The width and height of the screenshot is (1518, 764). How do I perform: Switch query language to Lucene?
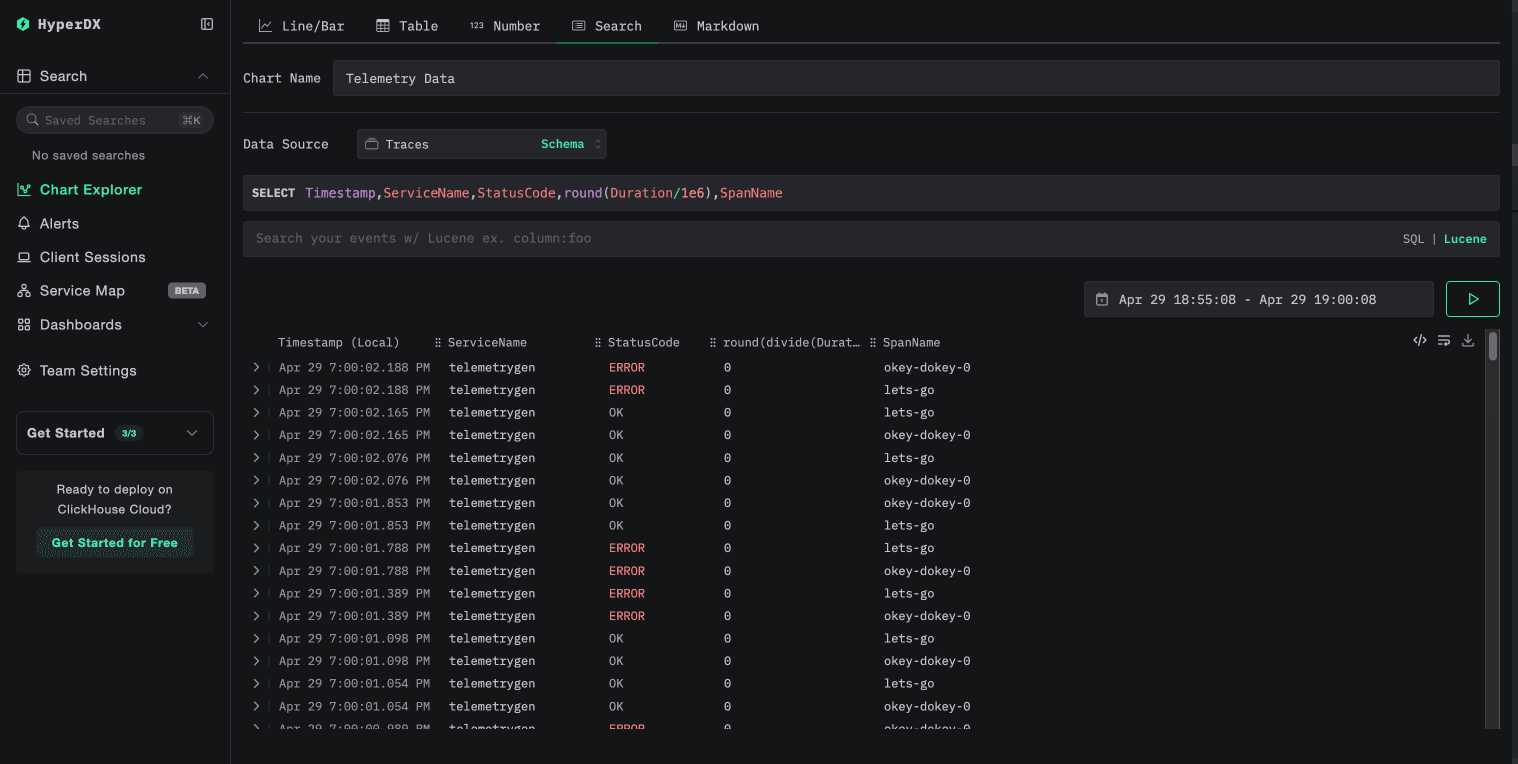pyautogui.click(x=1465, y=239)
